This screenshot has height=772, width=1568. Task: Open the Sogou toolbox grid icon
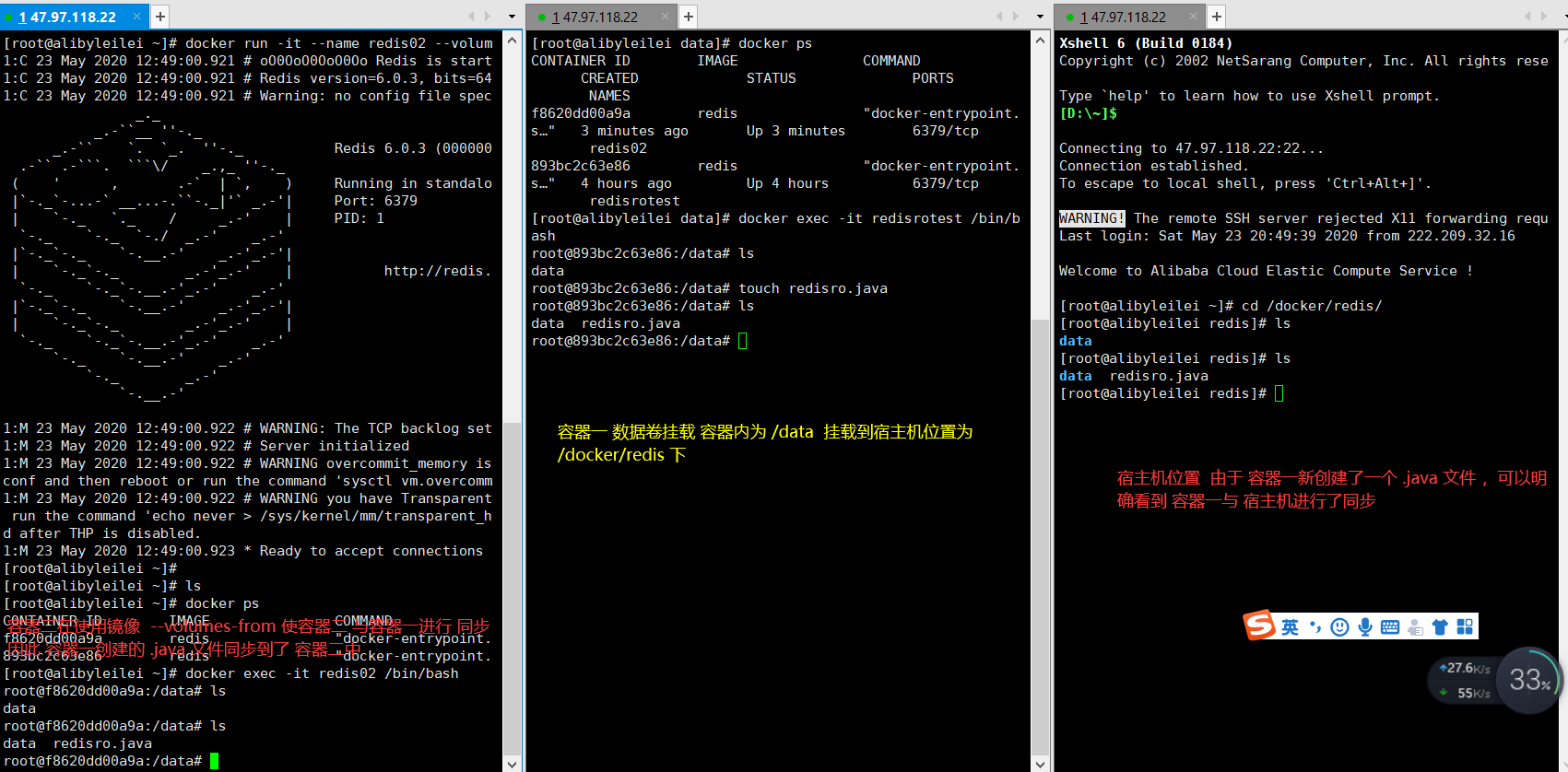[1465, 627]
